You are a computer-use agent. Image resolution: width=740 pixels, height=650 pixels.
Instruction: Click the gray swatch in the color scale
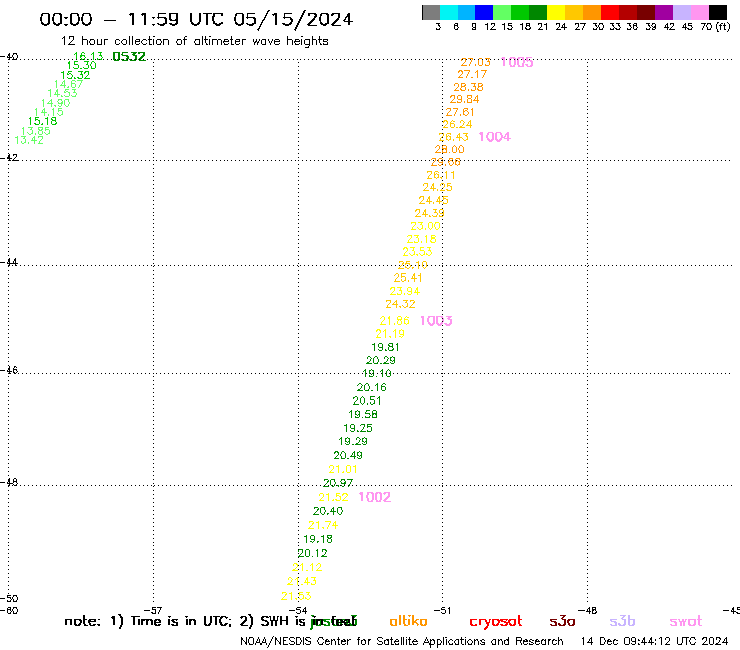[x=431, y=12]
